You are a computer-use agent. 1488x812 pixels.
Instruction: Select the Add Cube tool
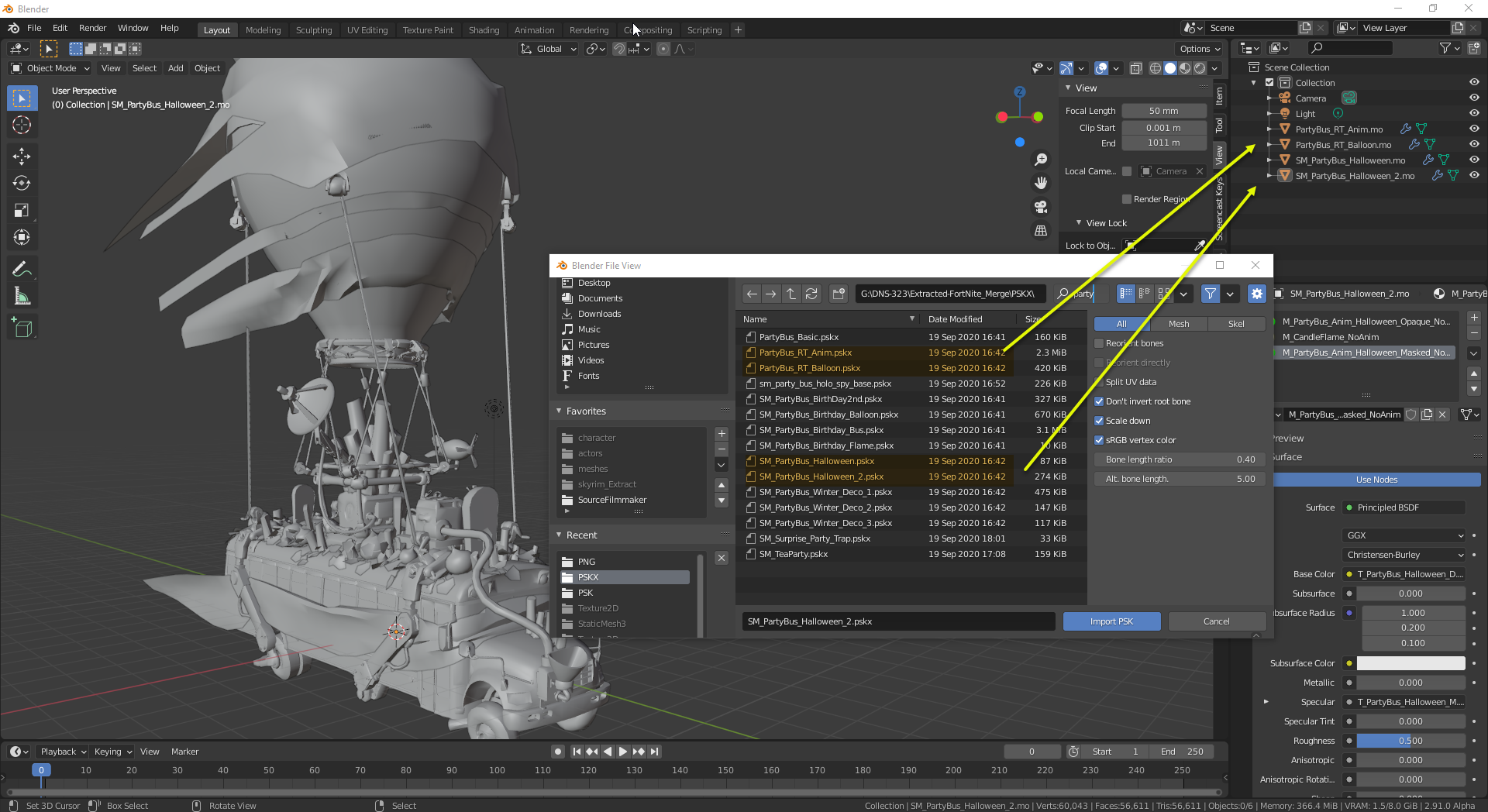pos(22,328)
